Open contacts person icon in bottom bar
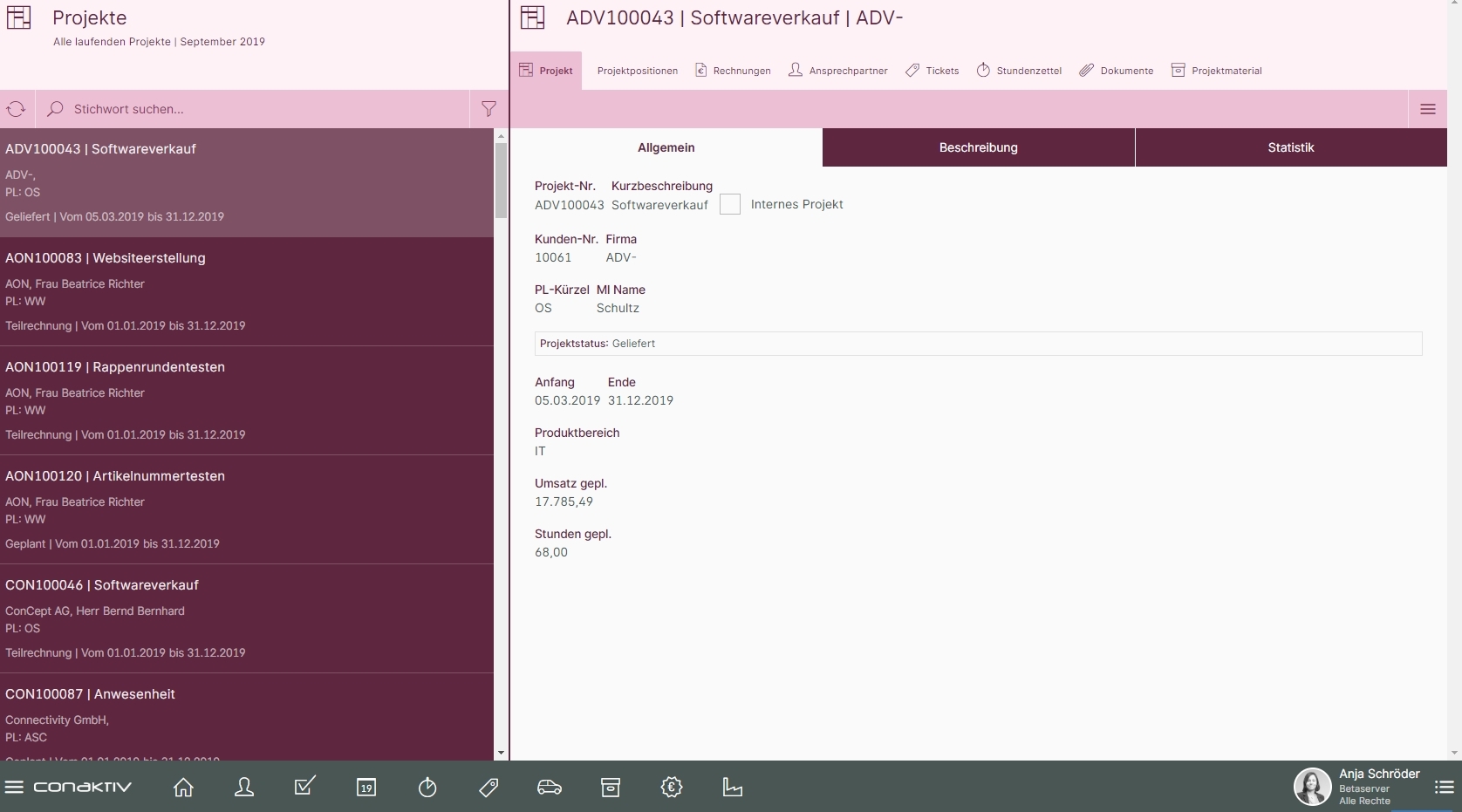The height and width of the screenshot is (812, 1462). 244,788
